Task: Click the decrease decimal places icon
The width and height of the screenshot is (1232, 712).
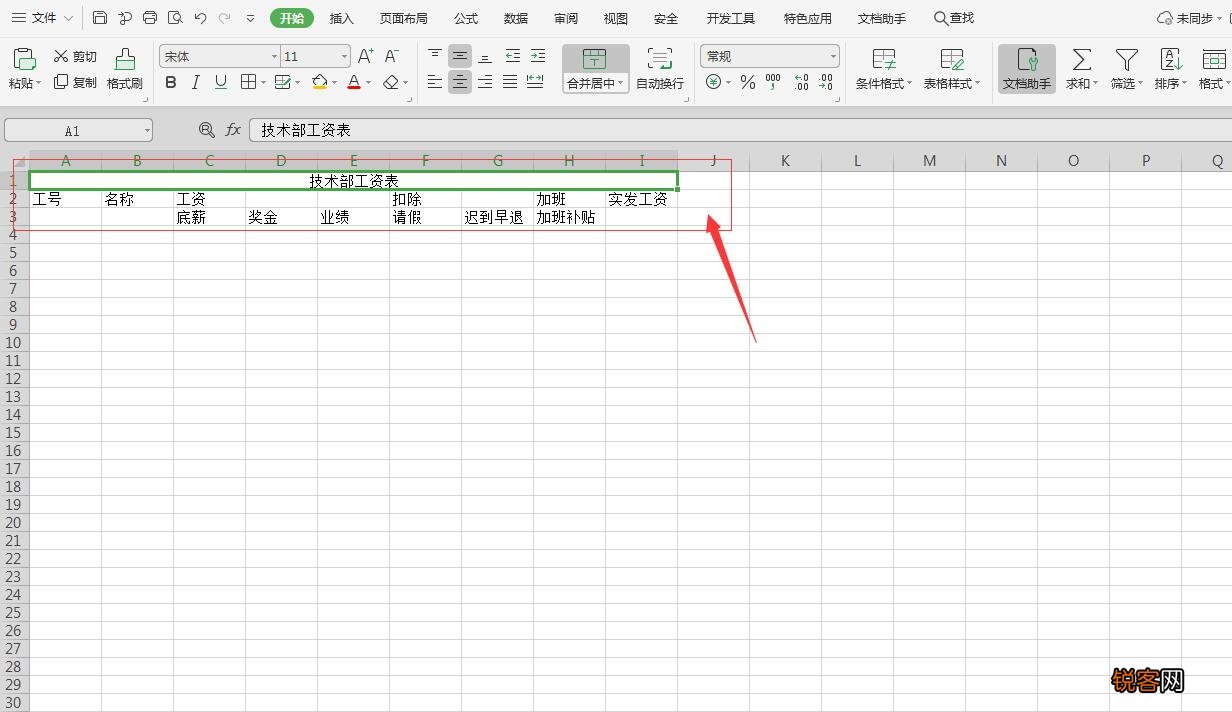Action: [826, 83]
